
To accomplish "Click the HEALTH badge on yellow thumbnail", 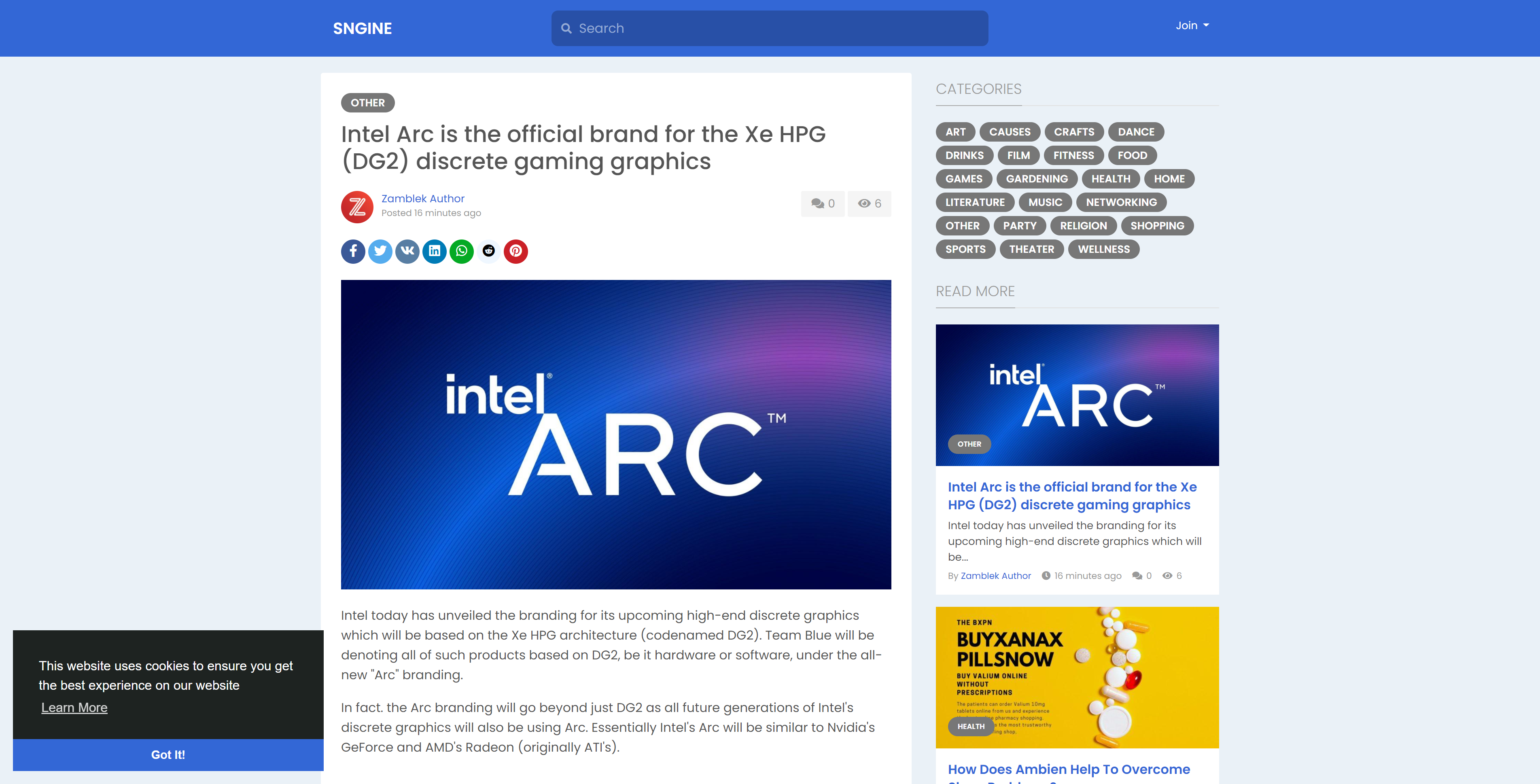I will tap(971, 727).
